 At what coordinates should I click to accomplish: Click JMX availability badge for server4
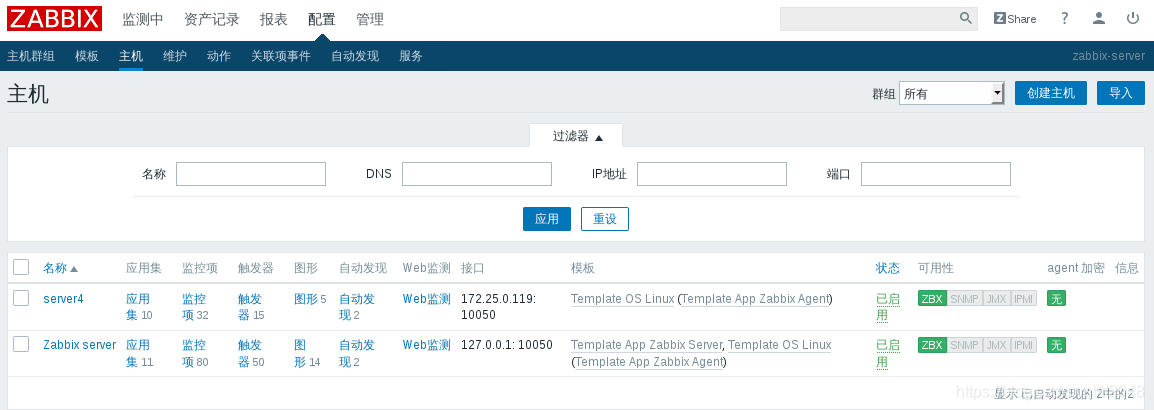[x=997, y=299]
